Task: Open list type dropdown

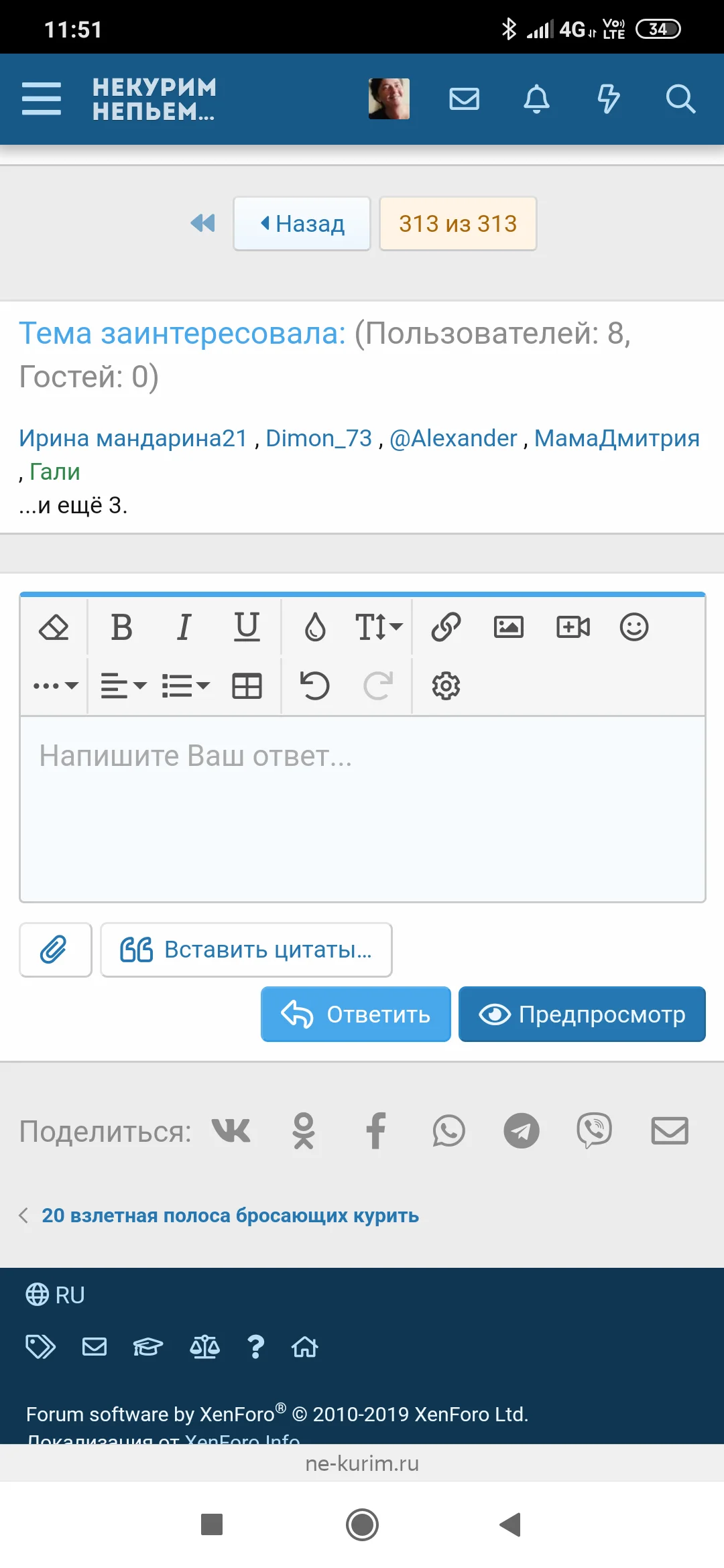Action: click(x=186, y=685)
